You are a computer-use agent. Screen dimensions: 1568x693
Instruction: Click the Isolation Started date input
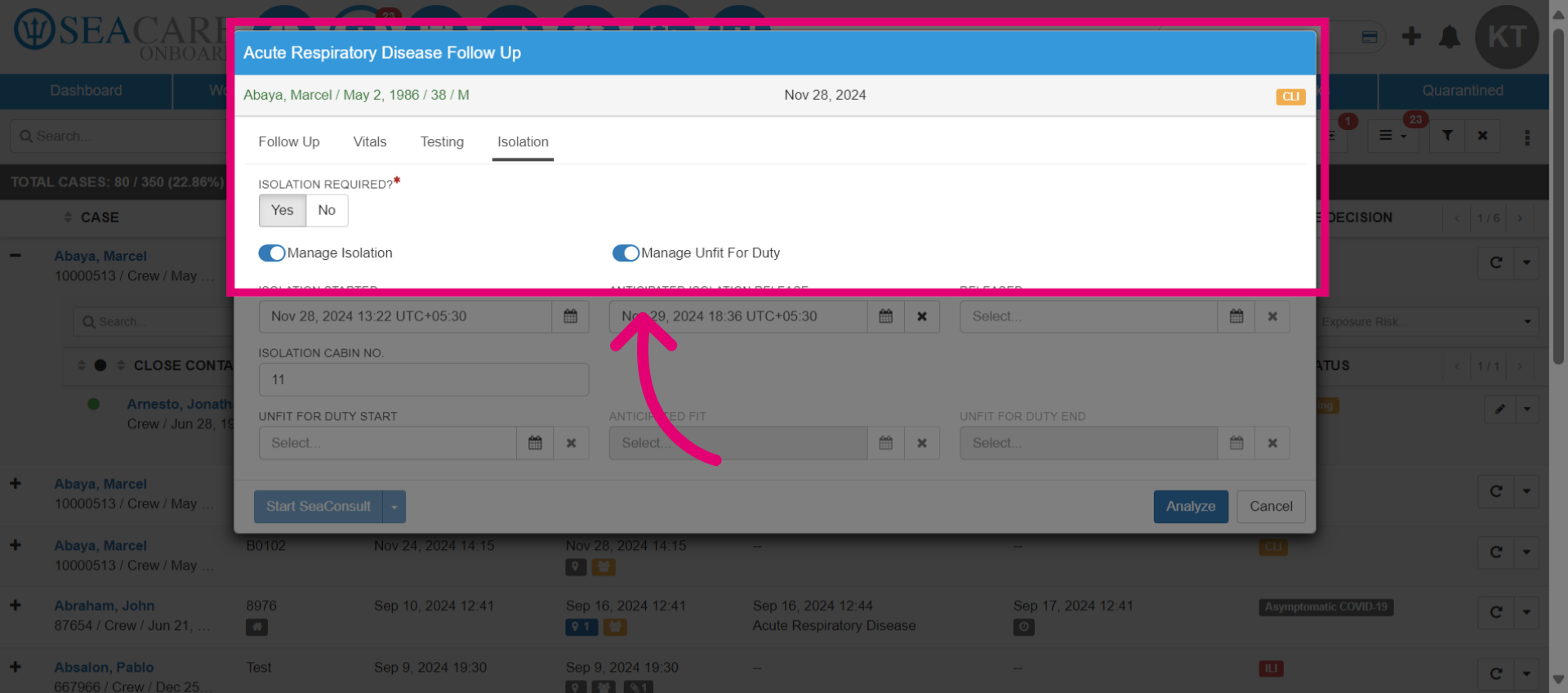tap(406, 316)
